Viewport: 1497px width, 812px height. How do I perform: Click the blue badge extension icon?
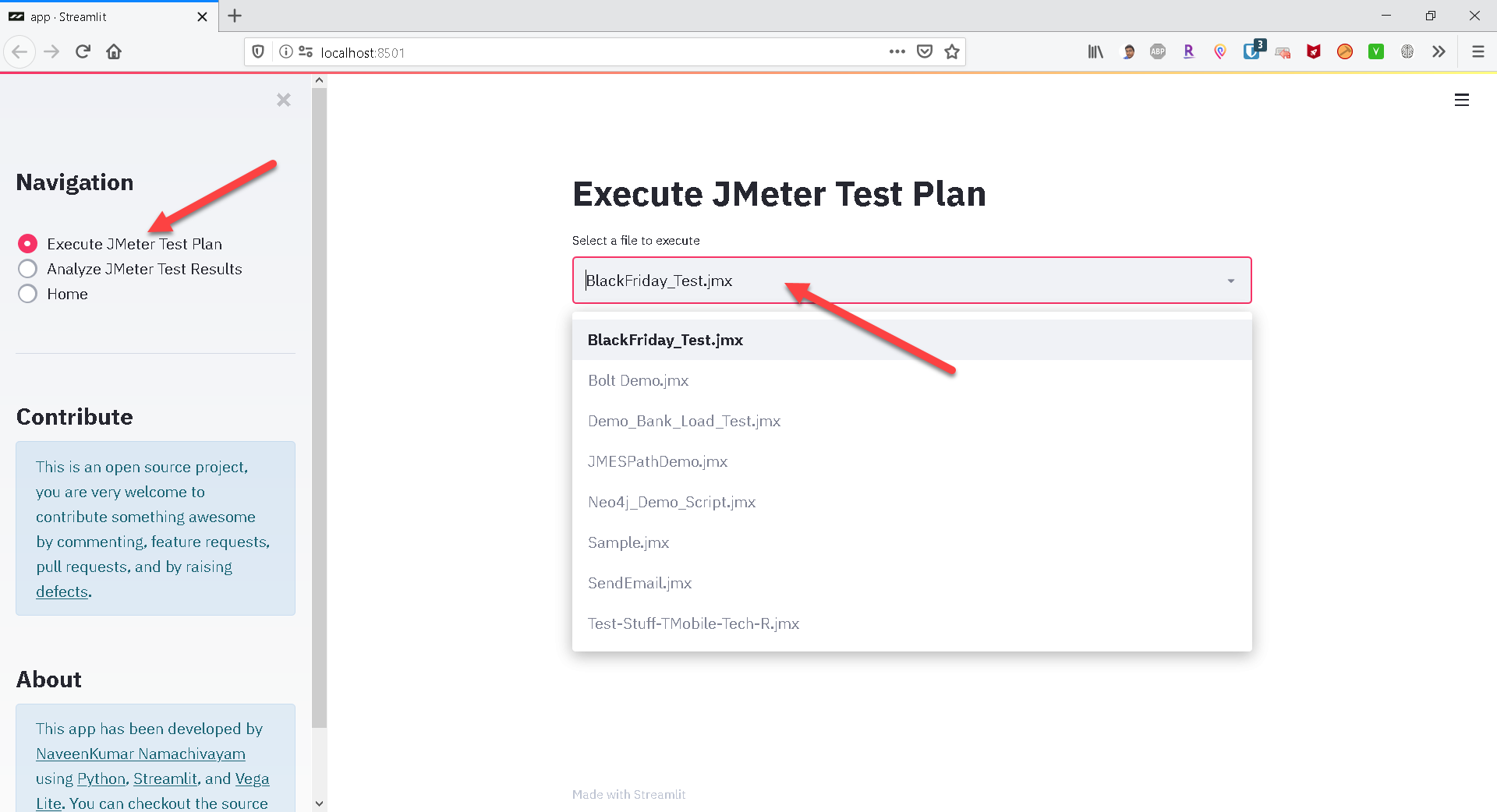coord(1253,51)
